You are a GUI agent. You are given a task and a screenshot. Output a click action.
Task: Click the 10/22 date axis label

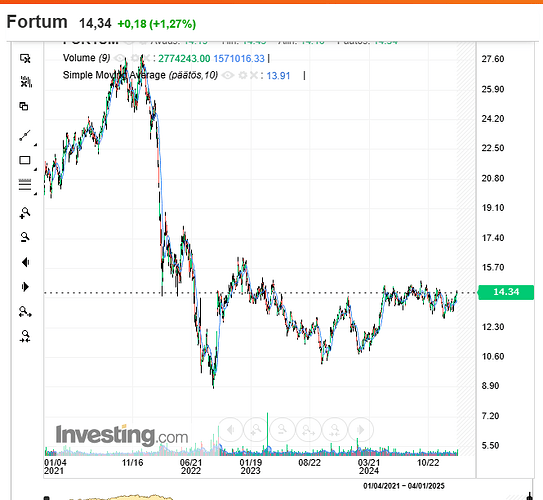(x=428, y=463)
